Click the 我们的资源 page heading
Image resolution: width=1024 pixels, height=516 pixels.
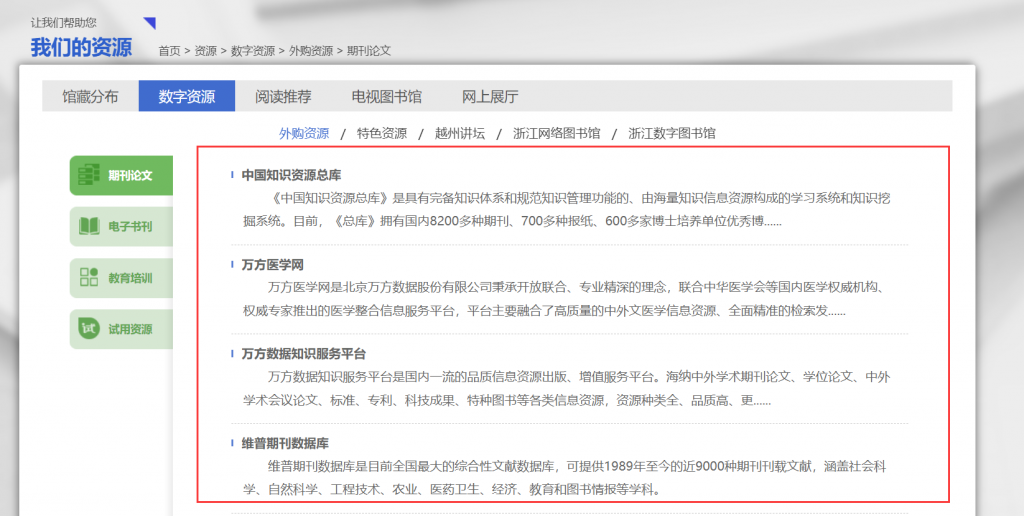(81, 48)
